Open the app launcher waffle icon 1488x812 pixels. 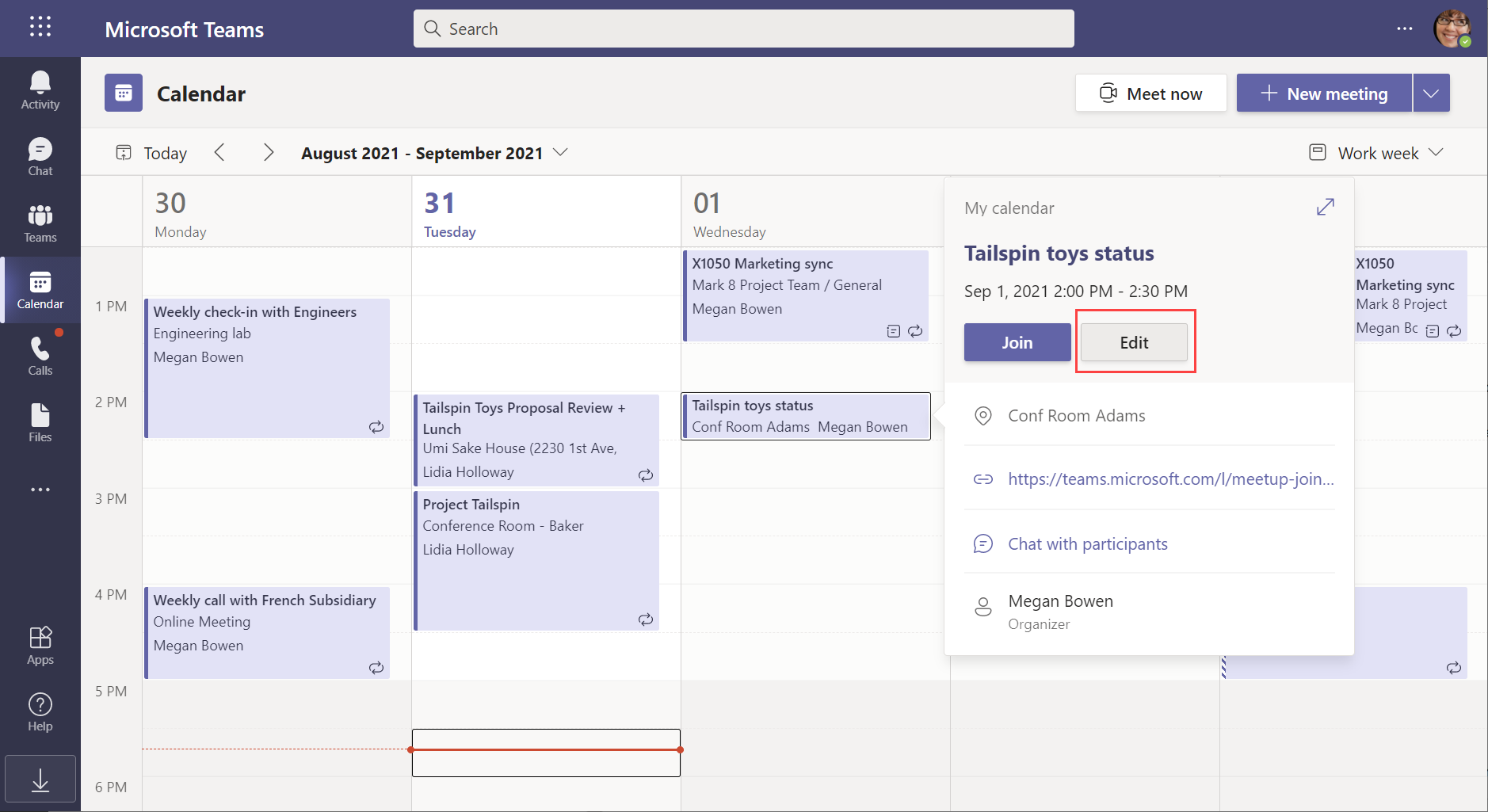click(40, 27)
